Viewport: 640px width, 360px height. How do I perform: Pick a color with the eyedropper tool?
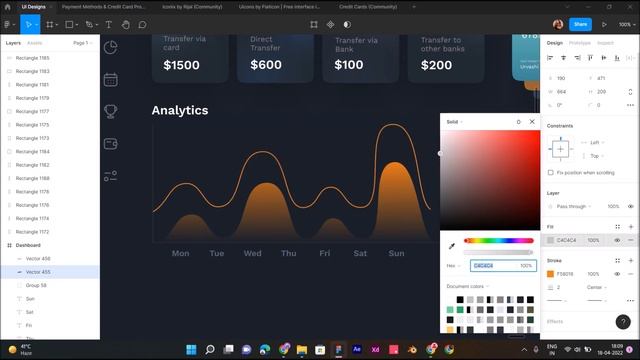click(451, 246)
